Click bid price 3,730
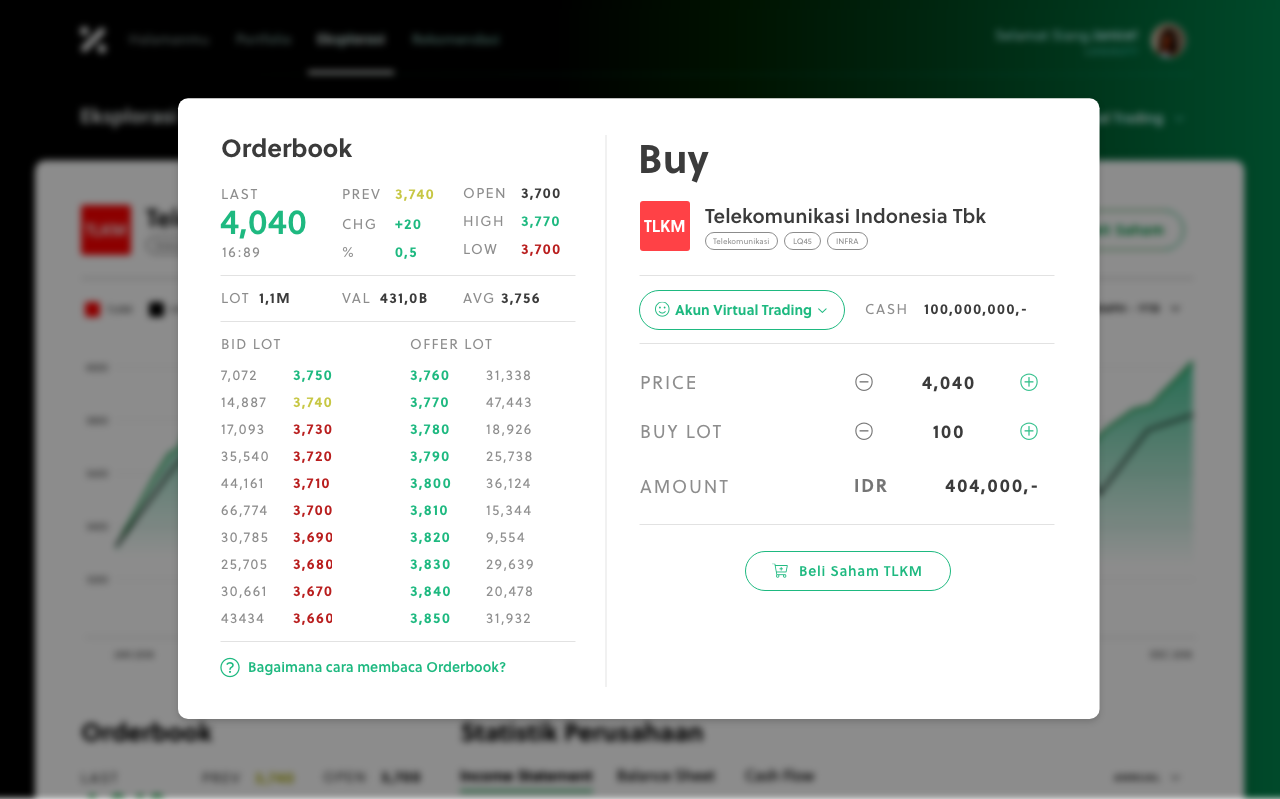The width and height of the screenshot is (1280, 799). coord(312,430)
